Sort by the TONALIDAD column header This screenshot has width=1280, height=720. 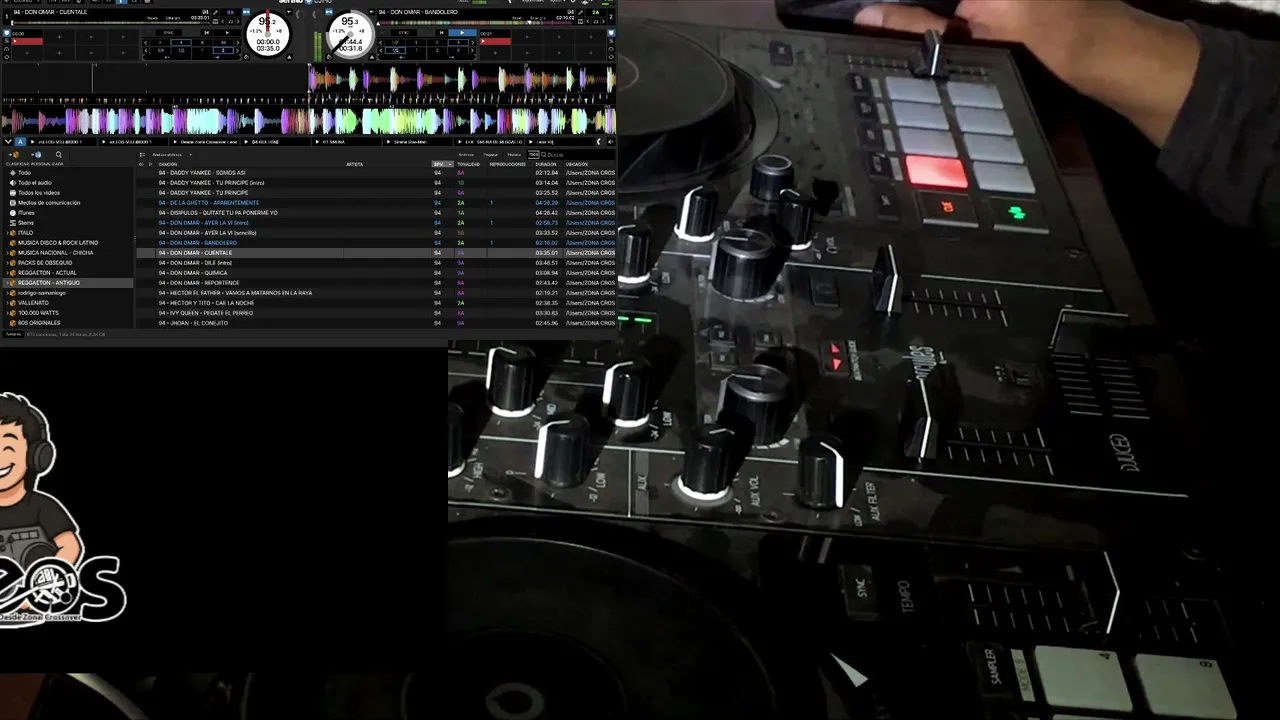click(x=469, y=164)
